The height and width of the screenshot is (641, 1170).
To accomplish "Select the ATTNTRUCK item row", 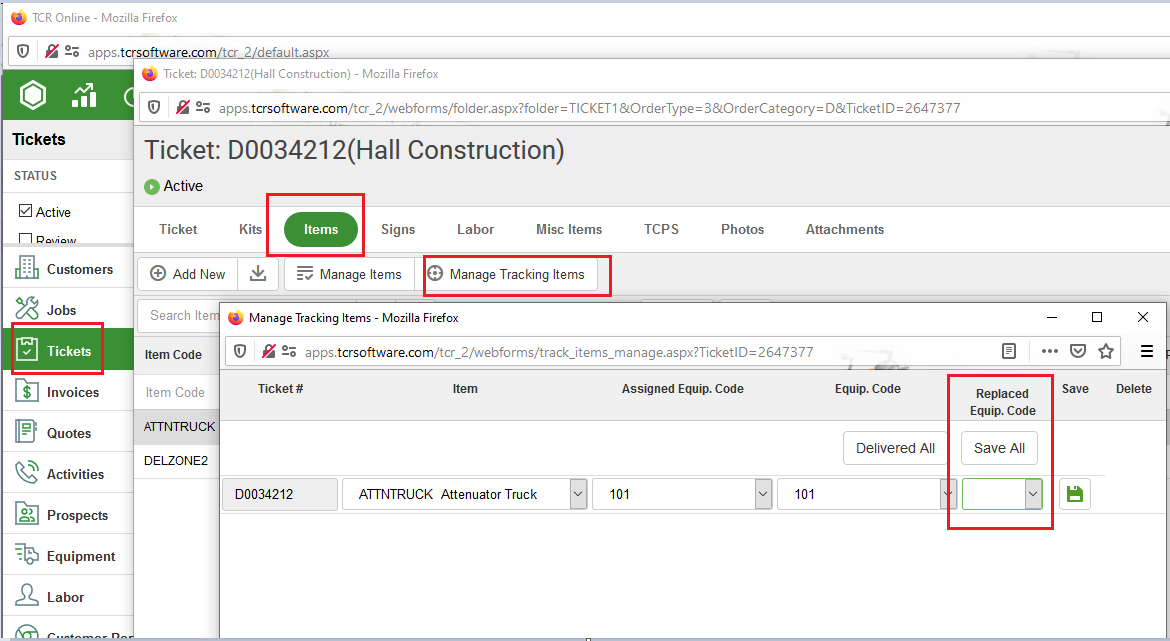I will pyautogui.click(x=178, y=427).
